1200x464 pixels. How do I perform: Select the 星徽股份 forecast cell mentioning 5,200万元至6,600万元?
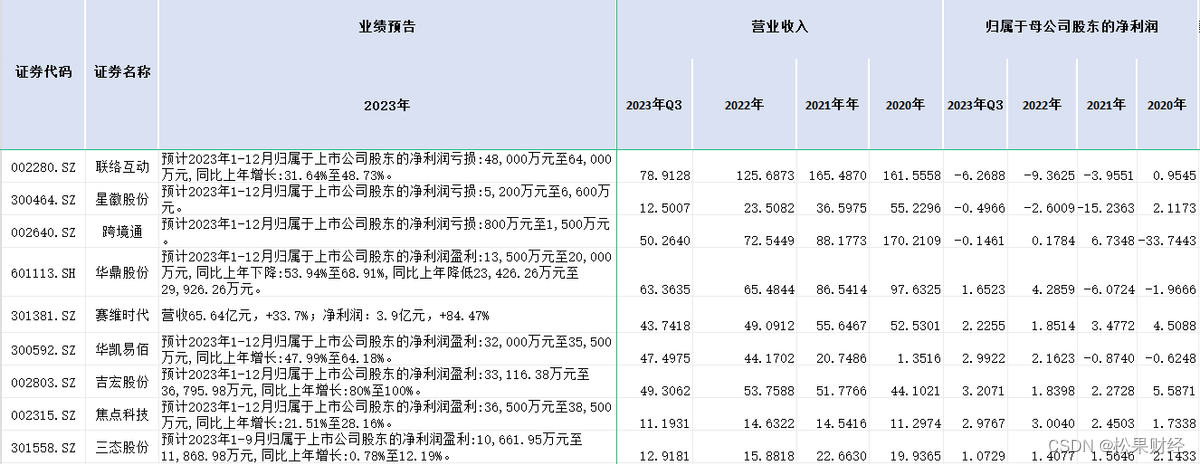coord(387,197)
